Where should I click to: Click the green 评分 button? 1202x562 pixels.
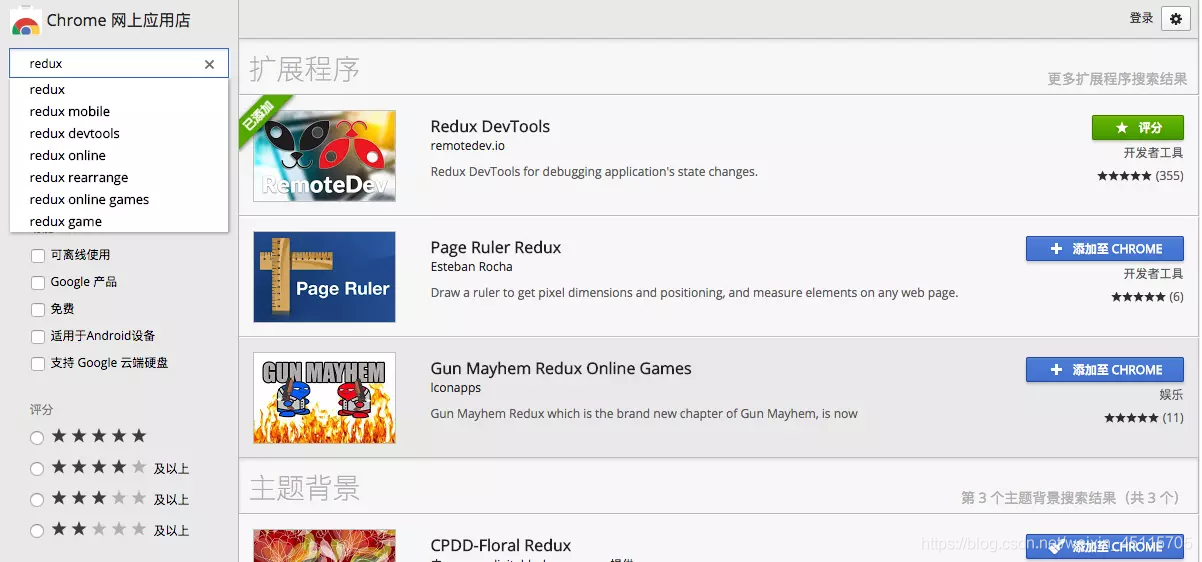pyautogui.click(x=1138, y=127)
